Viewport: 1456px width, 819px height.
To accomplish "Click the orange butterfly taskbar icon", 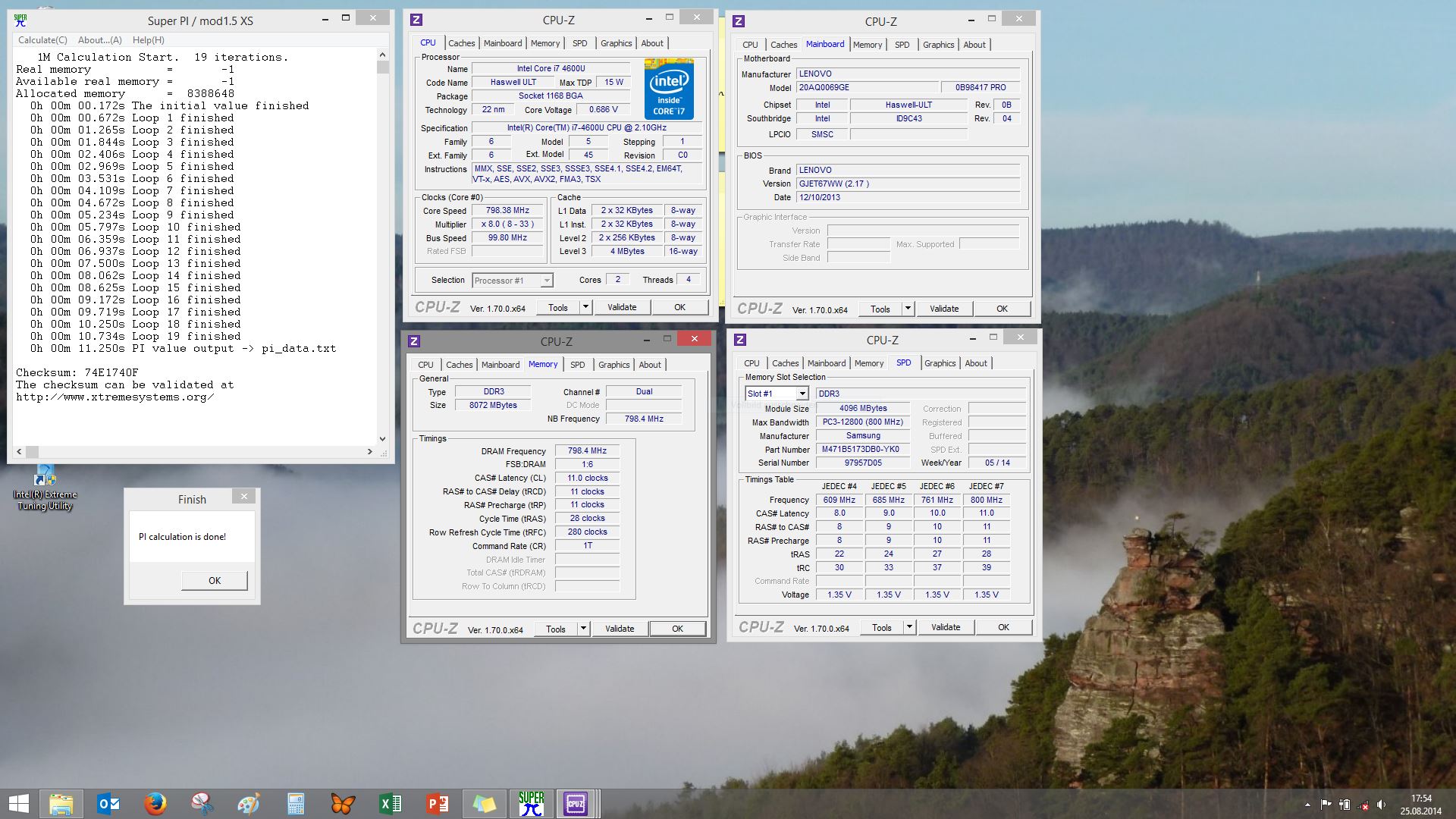I will pyautogui.click(x=343, y=804).
